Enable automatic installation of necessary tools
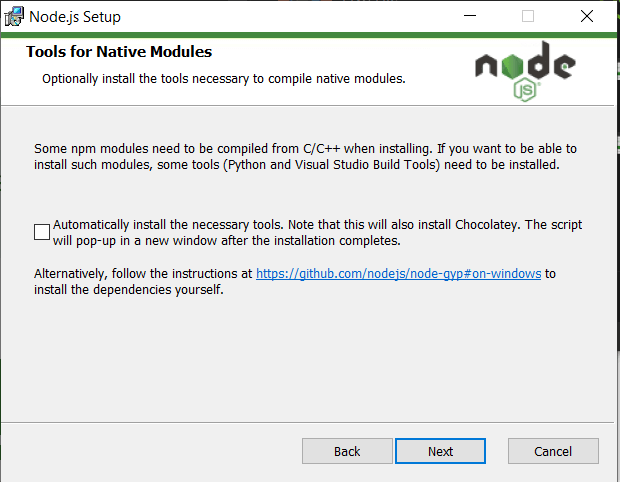Image resolution: width=620 pixels, height=482 pixels. 42,232
